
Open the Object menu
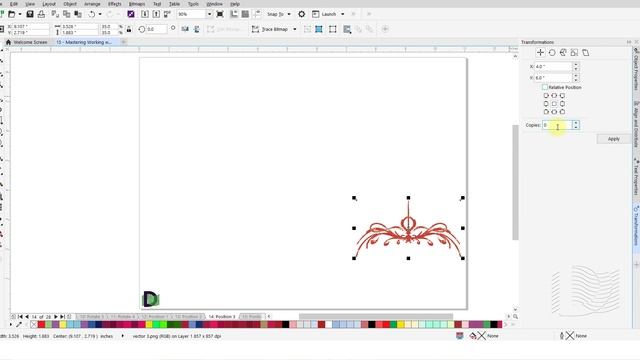[70, 4]
